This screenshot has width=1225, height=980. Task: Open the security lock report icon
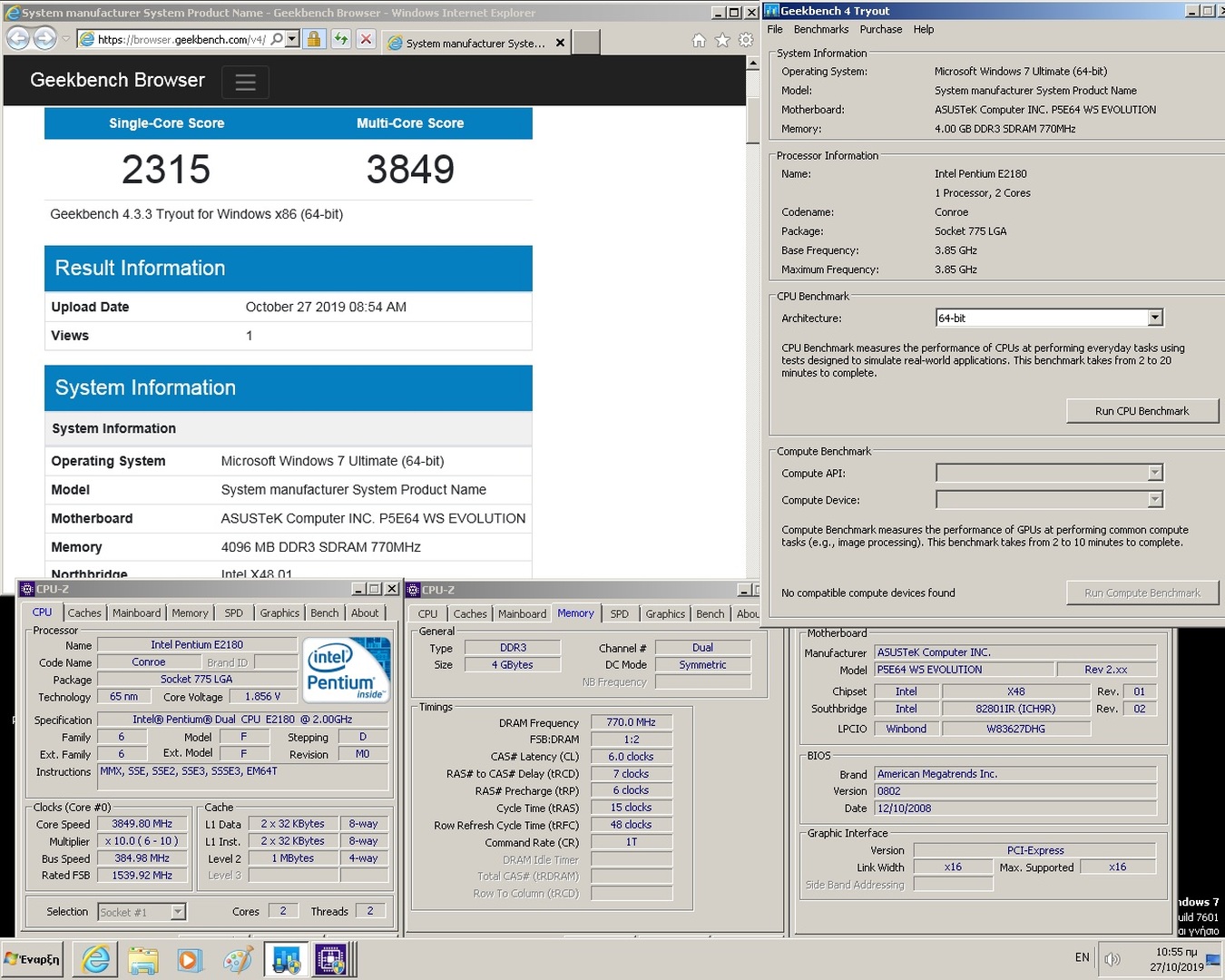pos(314,39)
